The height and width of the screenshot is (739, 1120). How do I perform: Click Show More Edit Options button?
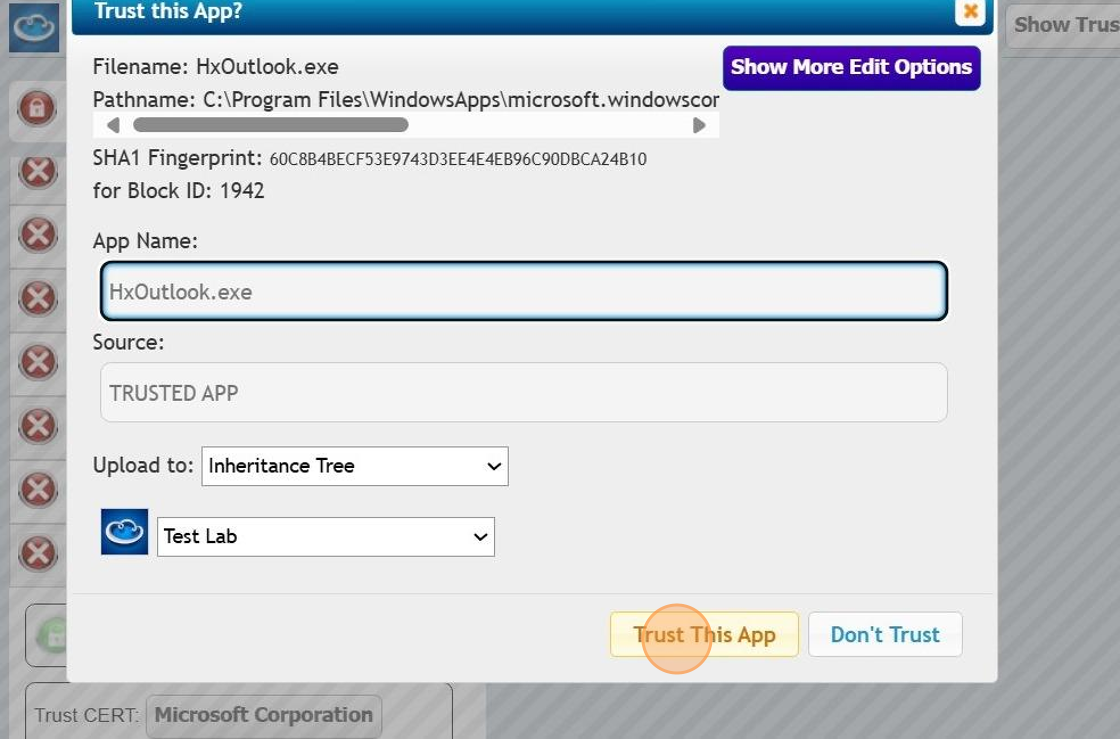tap(851, 68)
